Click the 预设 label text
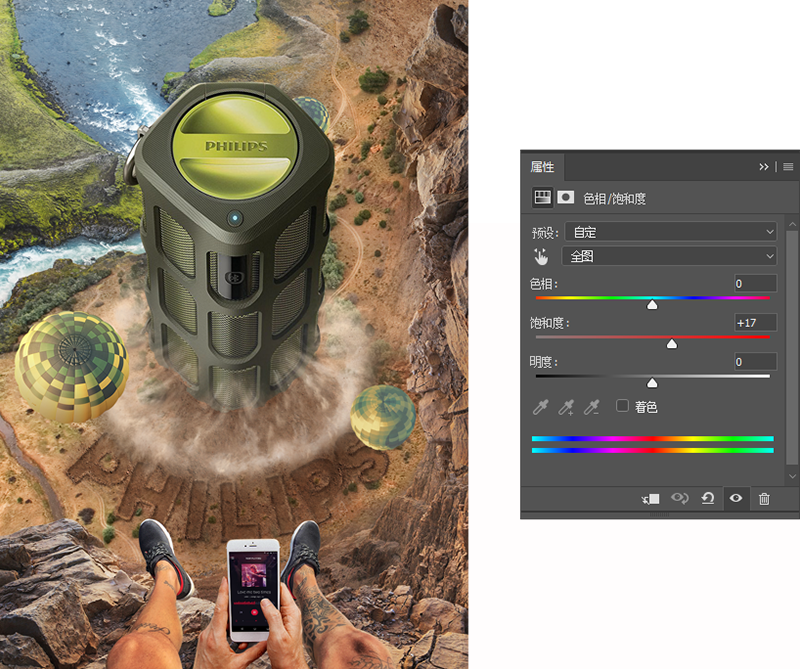This screenshot has height=669, width=800. coord(545,233)
